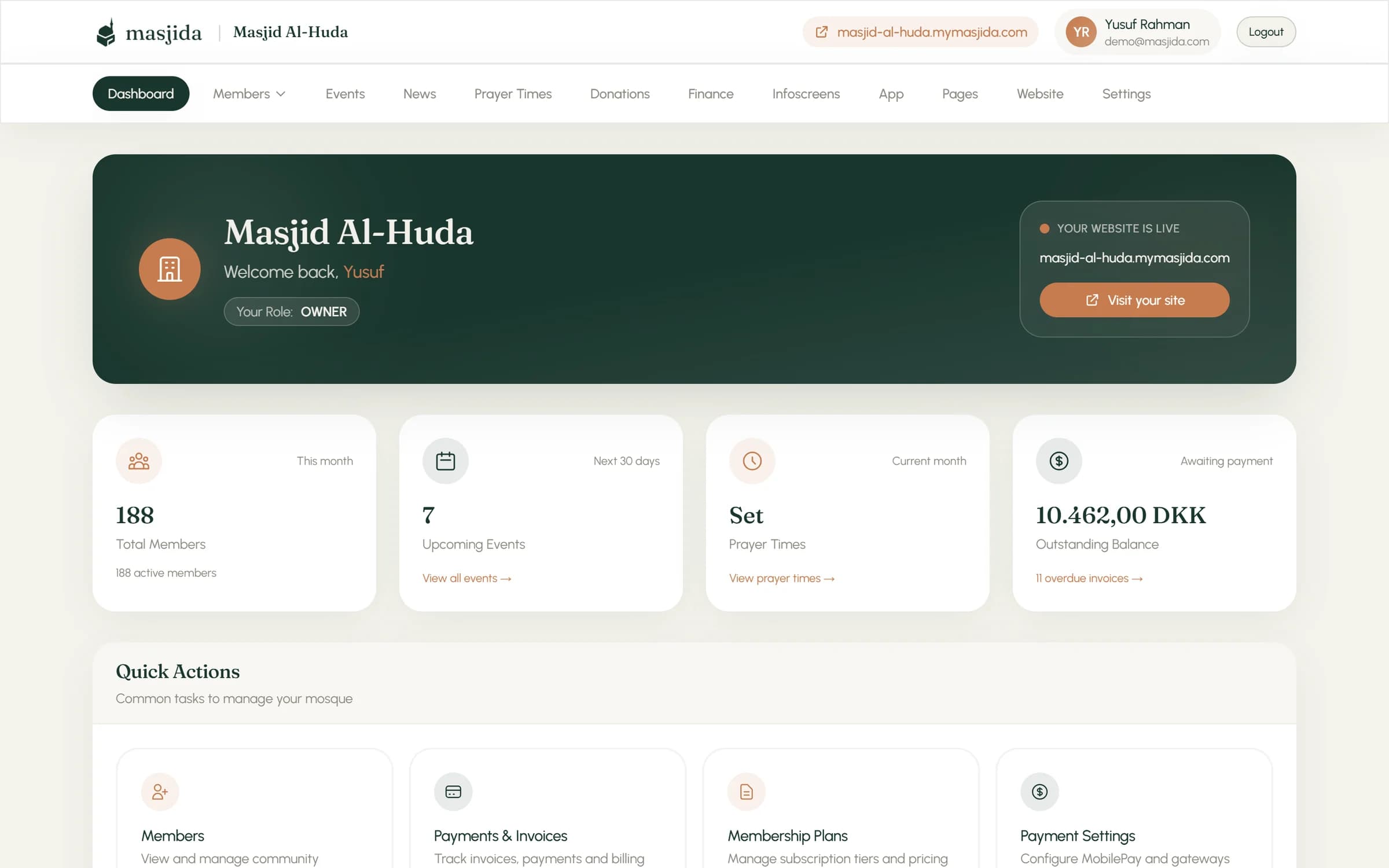This screenshot has width=1389, height=868.
Task: Click the Upcoming Events calendar icon
Action: coord(446,461)
